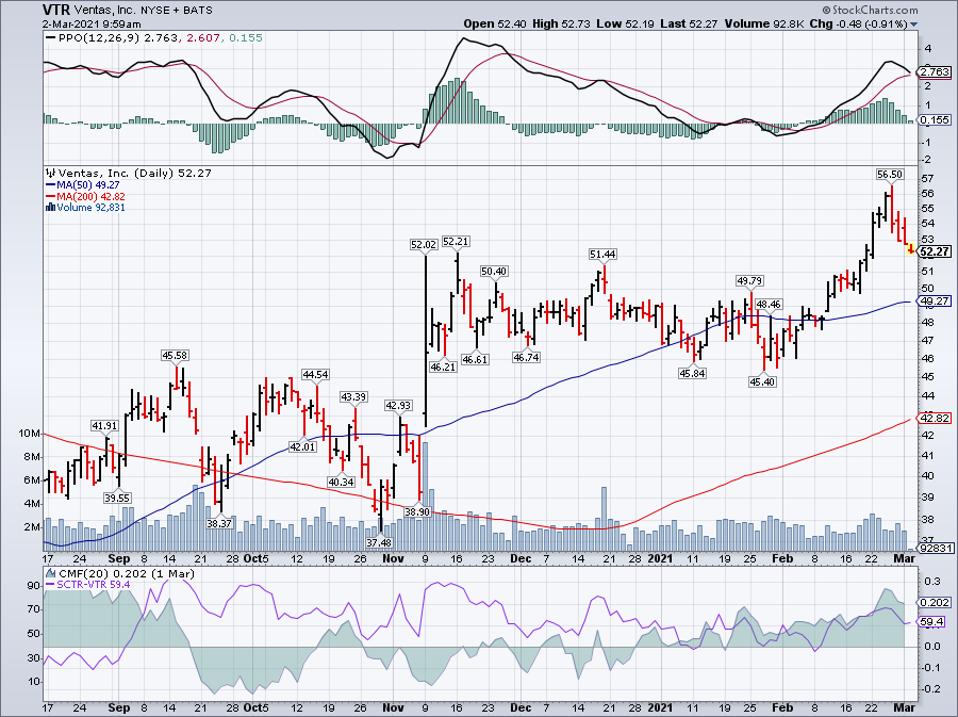Click the VTR ticker symbol in the header

coord(56,10)
